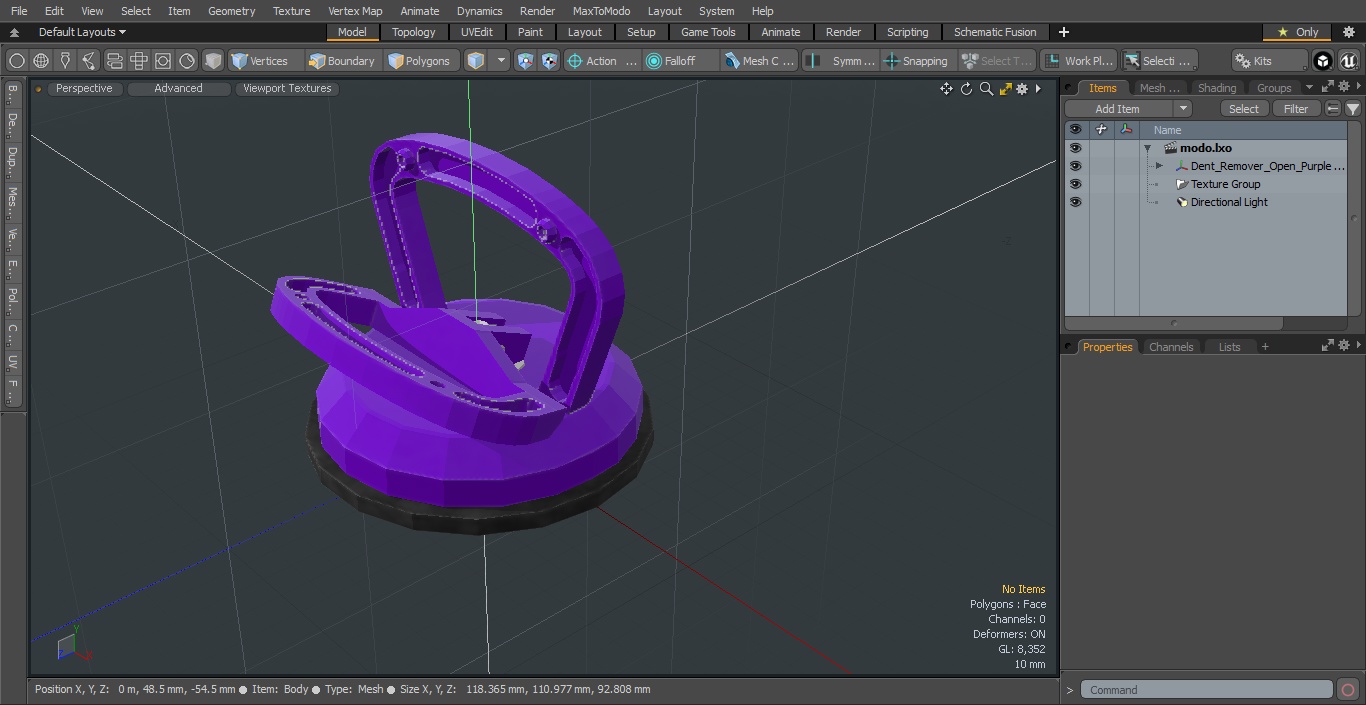
Task: Click the gray cube icon in toolbar
Action: (213, 61)
